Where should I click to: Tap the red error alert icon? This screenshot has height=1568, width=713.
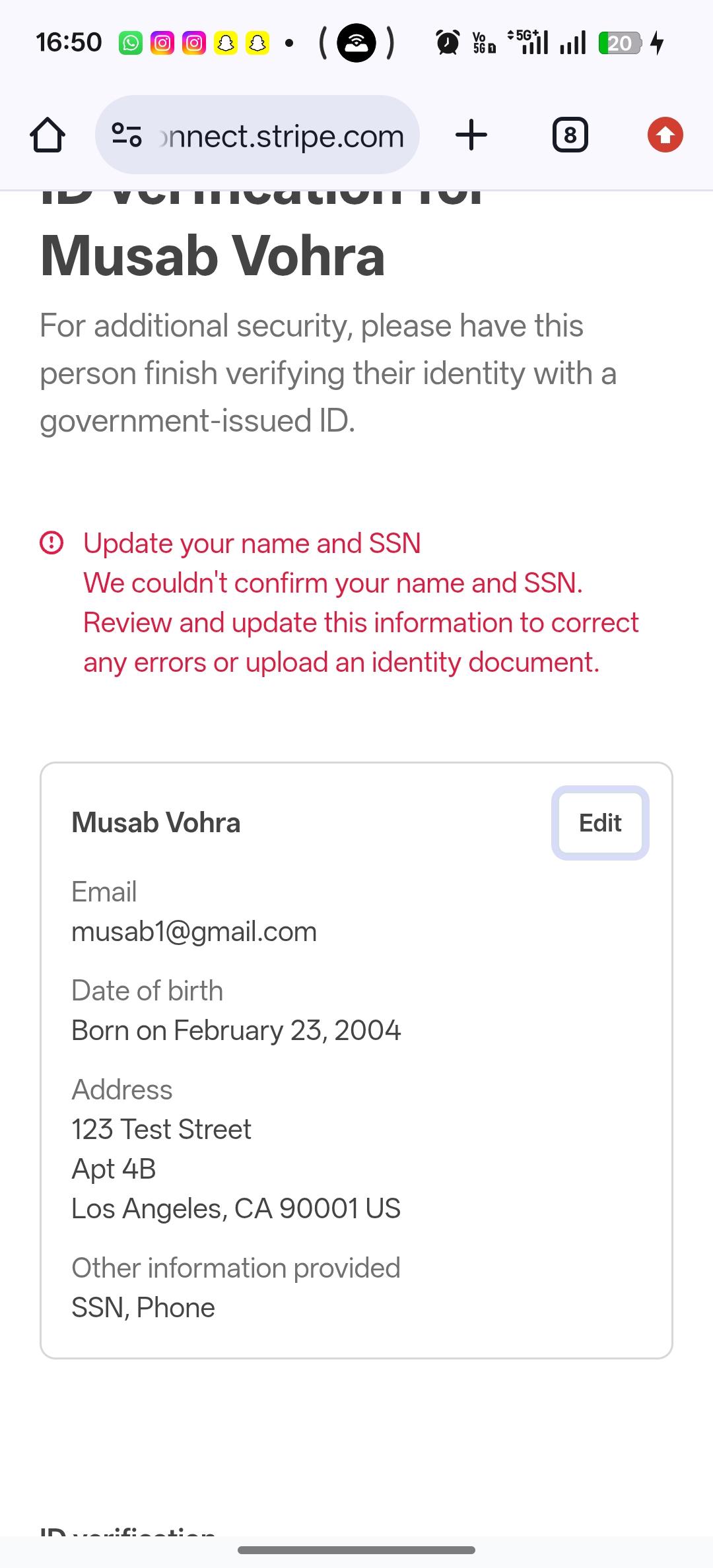tap(51, 543)
